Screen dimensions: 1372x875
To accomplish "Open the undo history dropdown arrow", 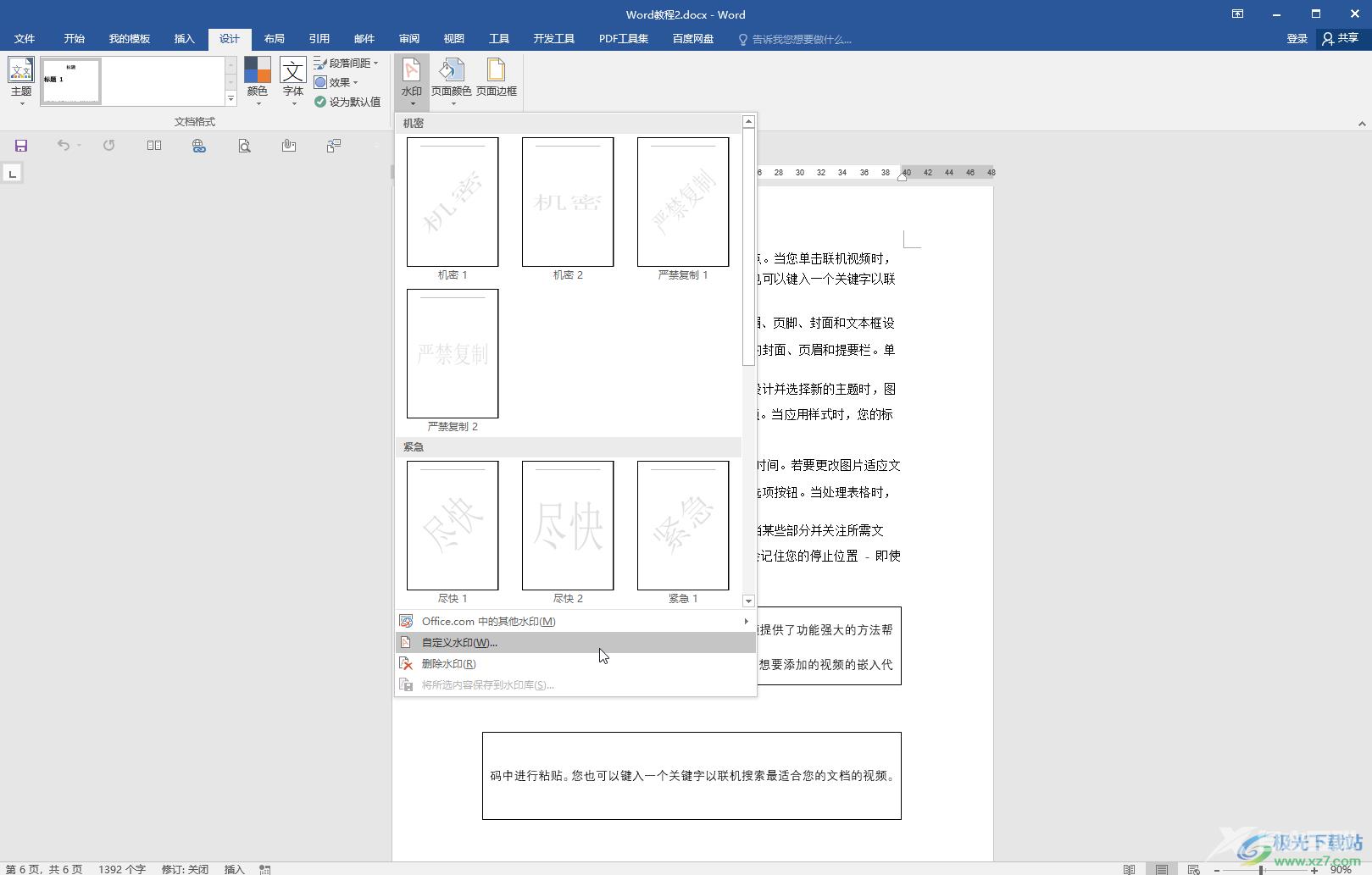I will click(79, 146).
